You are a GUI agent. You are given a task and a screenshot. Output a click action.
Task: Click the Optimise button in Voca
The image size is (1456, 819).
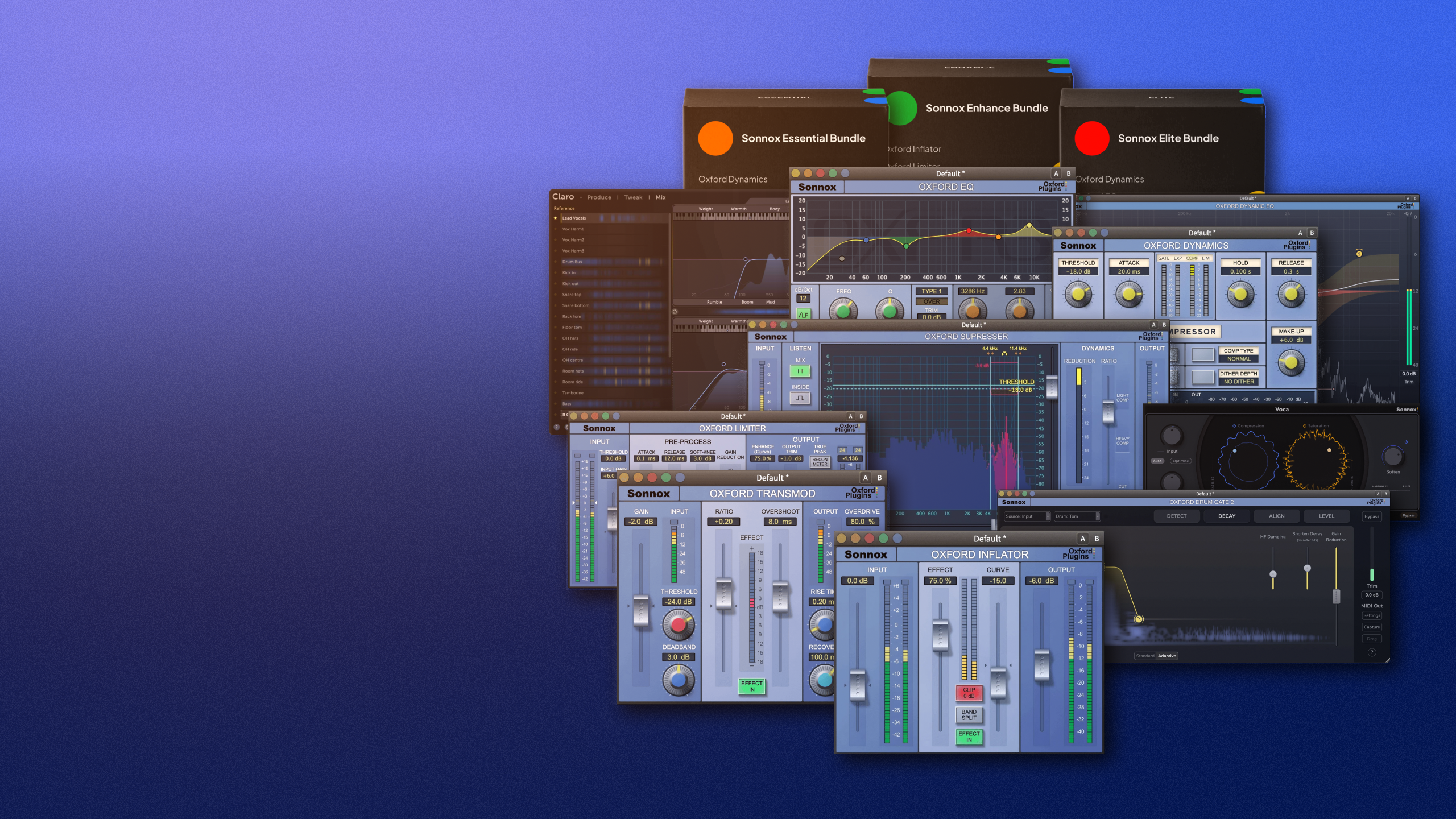point(1181,461)
